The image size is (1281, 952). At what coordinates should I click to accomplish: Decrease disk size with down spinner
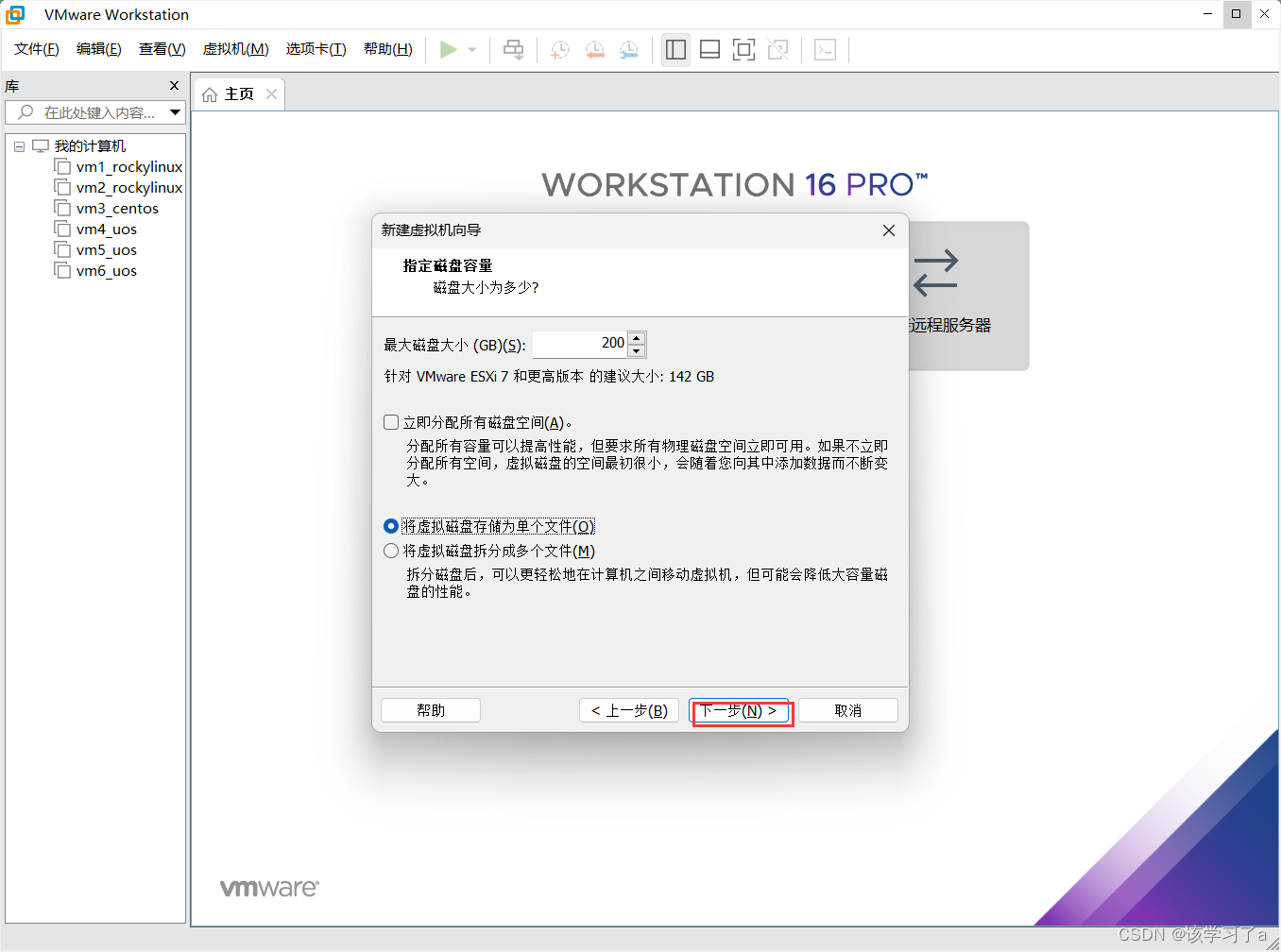(637, 350)
